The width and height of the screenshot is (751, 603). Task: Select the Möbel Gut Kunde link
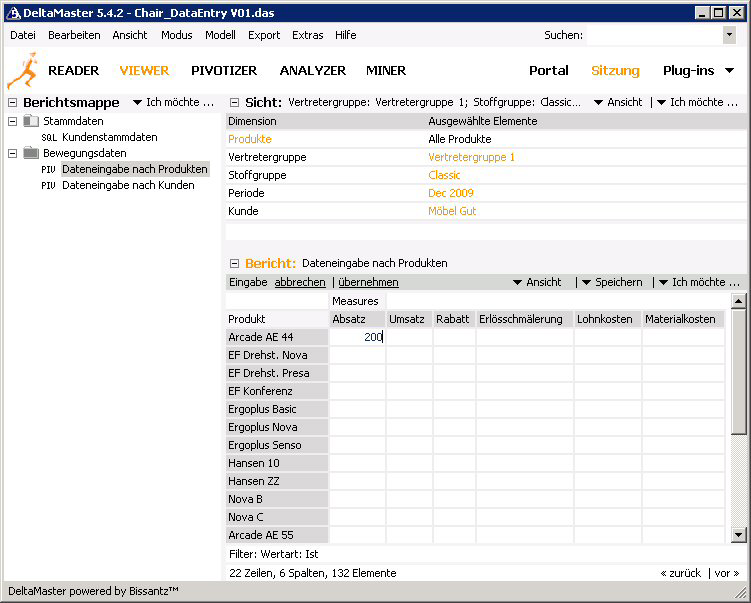point(452,211)
